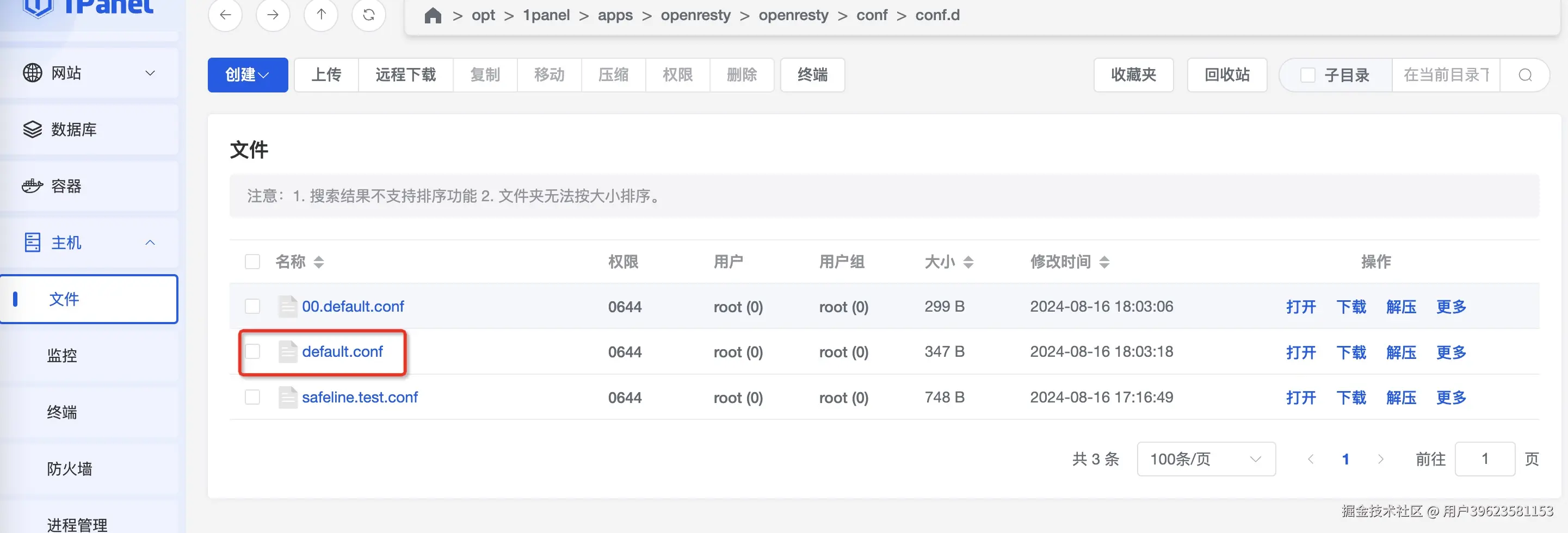The width and height of the screenshot is (1568, 533).
Task: Select checkbox for safeline.test.conf
Action: [252, 398]
